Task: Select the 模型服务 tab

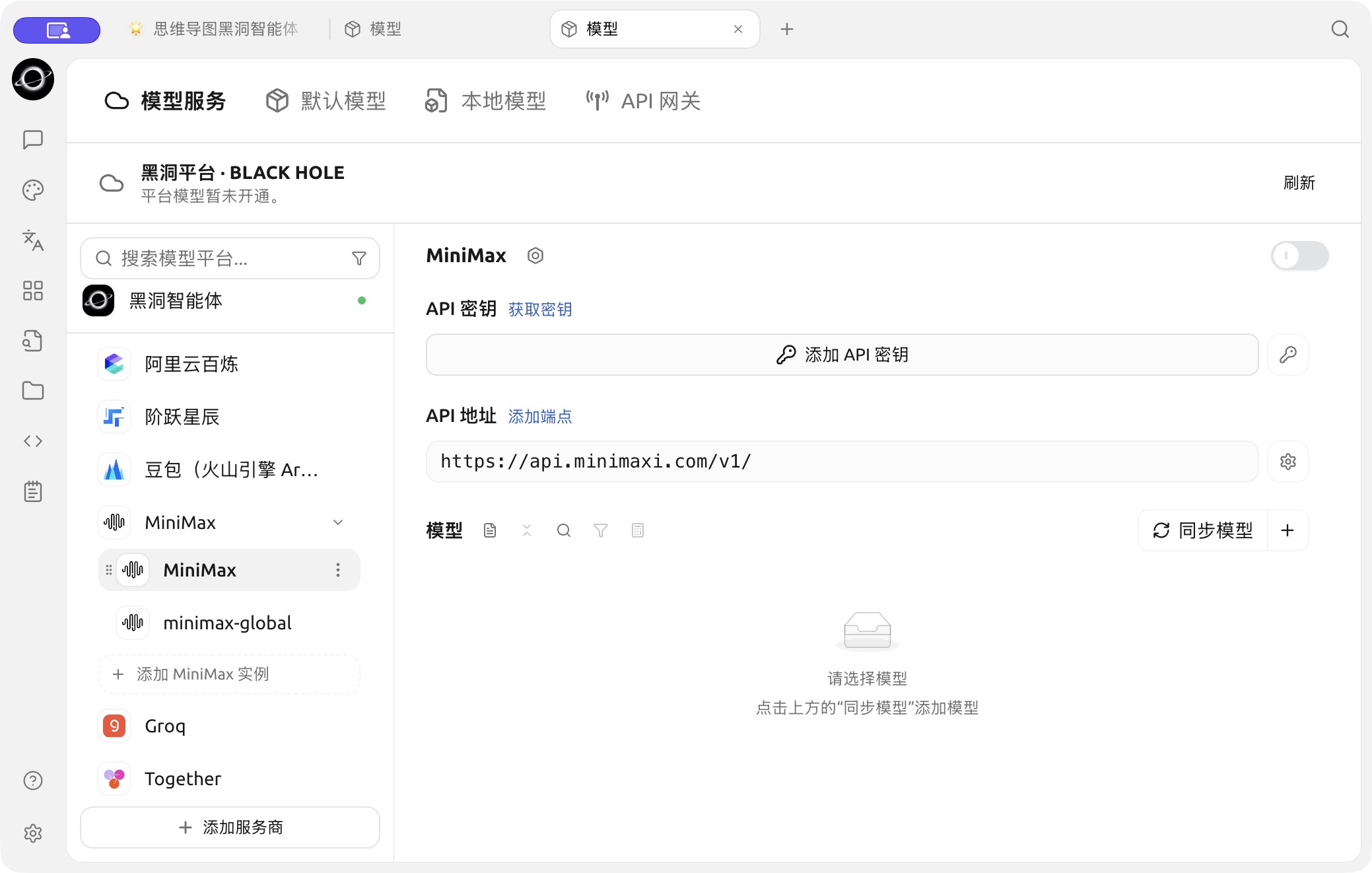Action: (x=165, y=101)
